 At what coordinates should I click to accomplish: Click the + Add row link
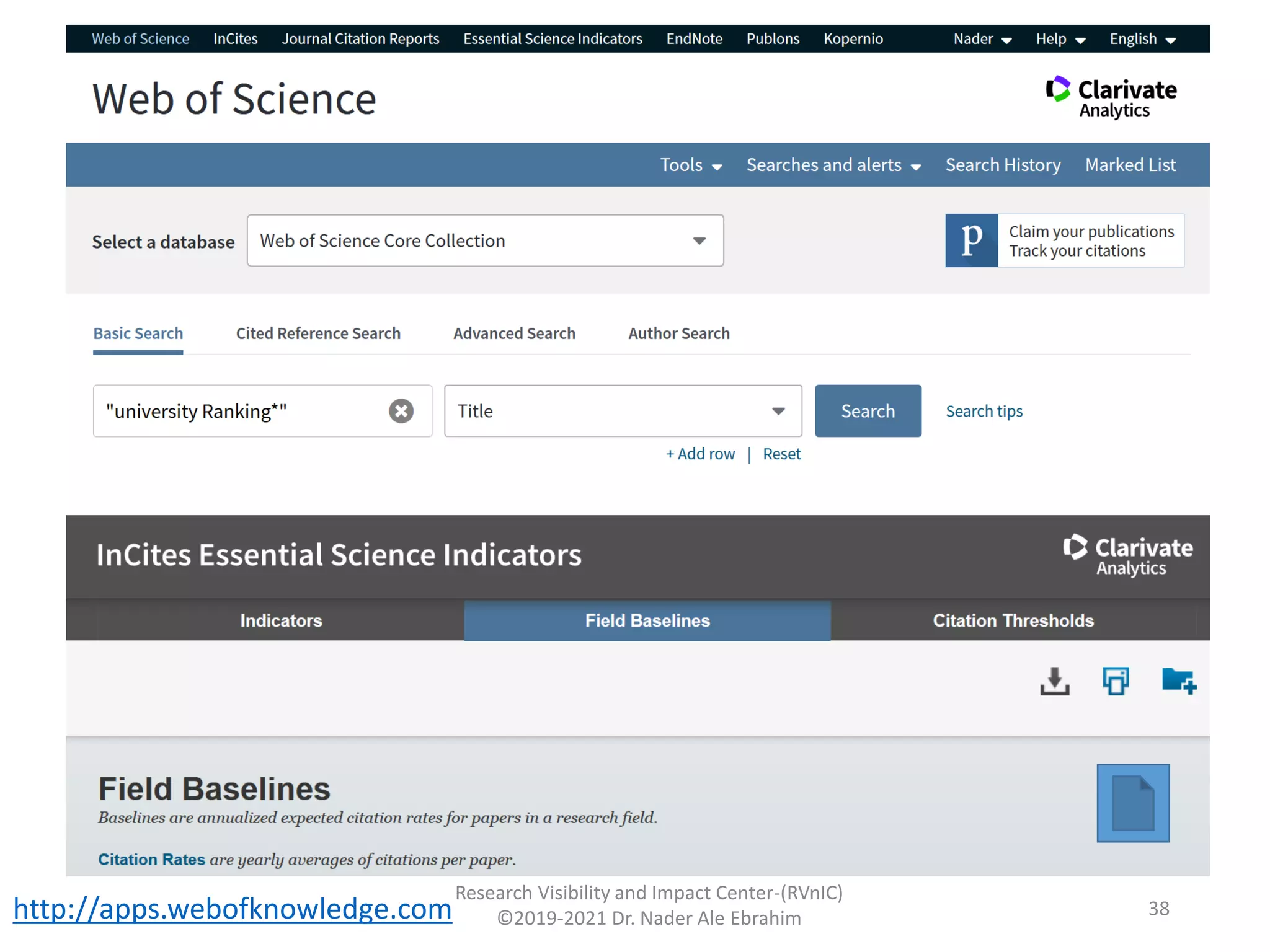(700, 454)
